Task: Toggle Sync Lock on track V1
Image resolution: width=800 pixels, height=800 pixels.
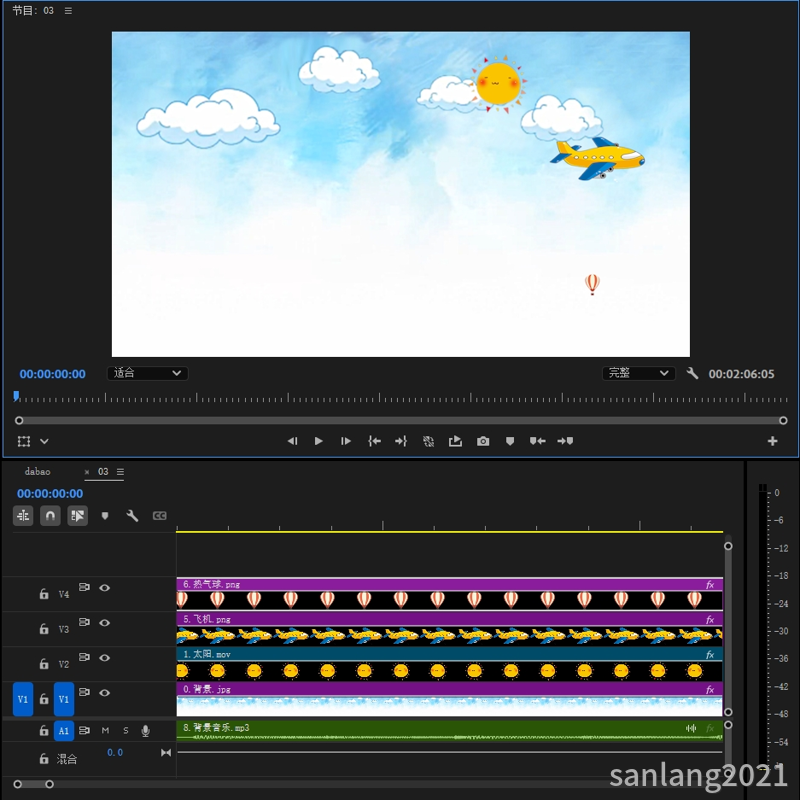Action: click(x=84, y=692)
